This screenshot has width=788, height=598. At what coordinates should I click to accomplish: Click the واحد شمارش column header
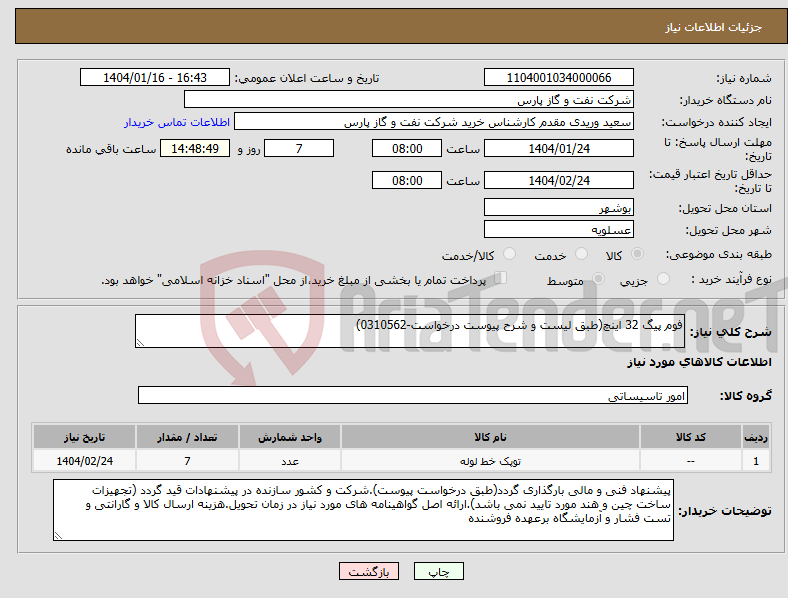pyautogui.click(x=290, y=437)
